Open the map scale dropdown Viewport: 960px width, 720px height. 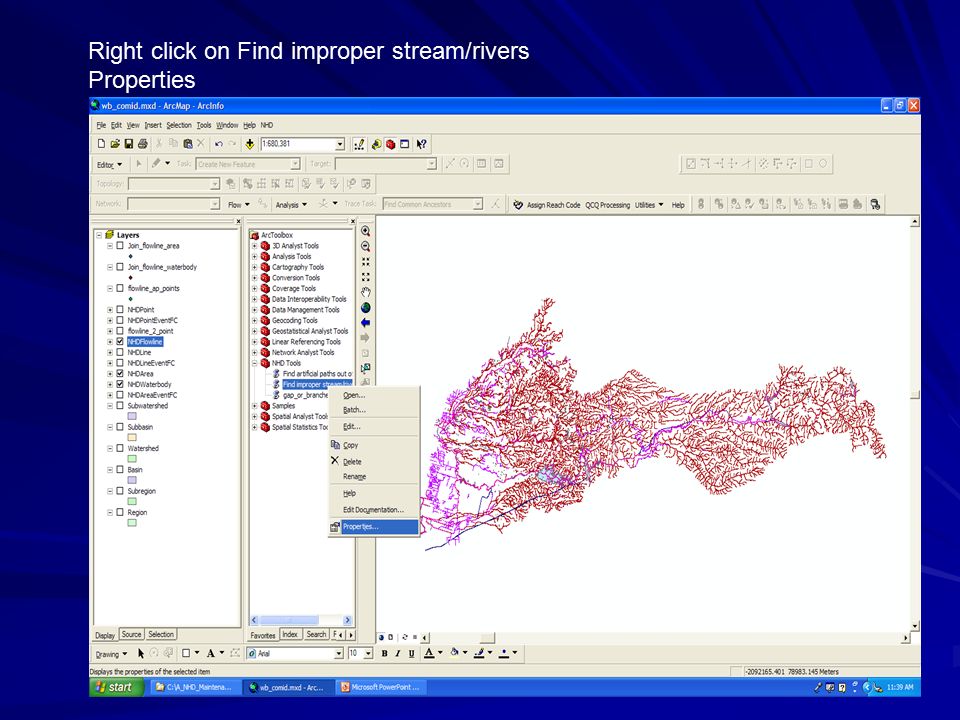point(340,144)
